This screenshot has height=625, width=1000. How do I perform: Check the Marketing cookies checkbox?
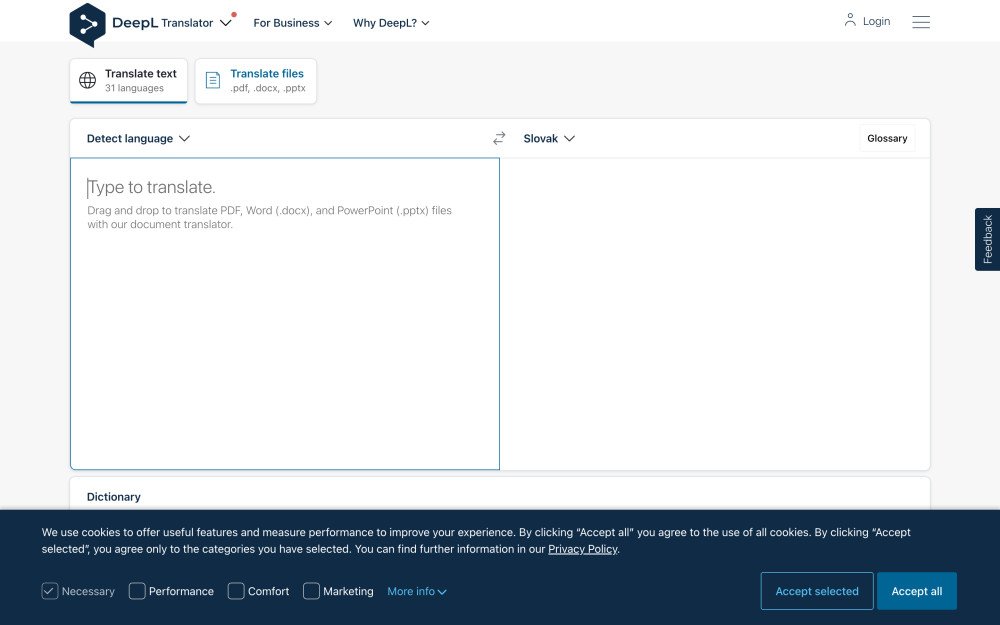(x=311, y=591)
